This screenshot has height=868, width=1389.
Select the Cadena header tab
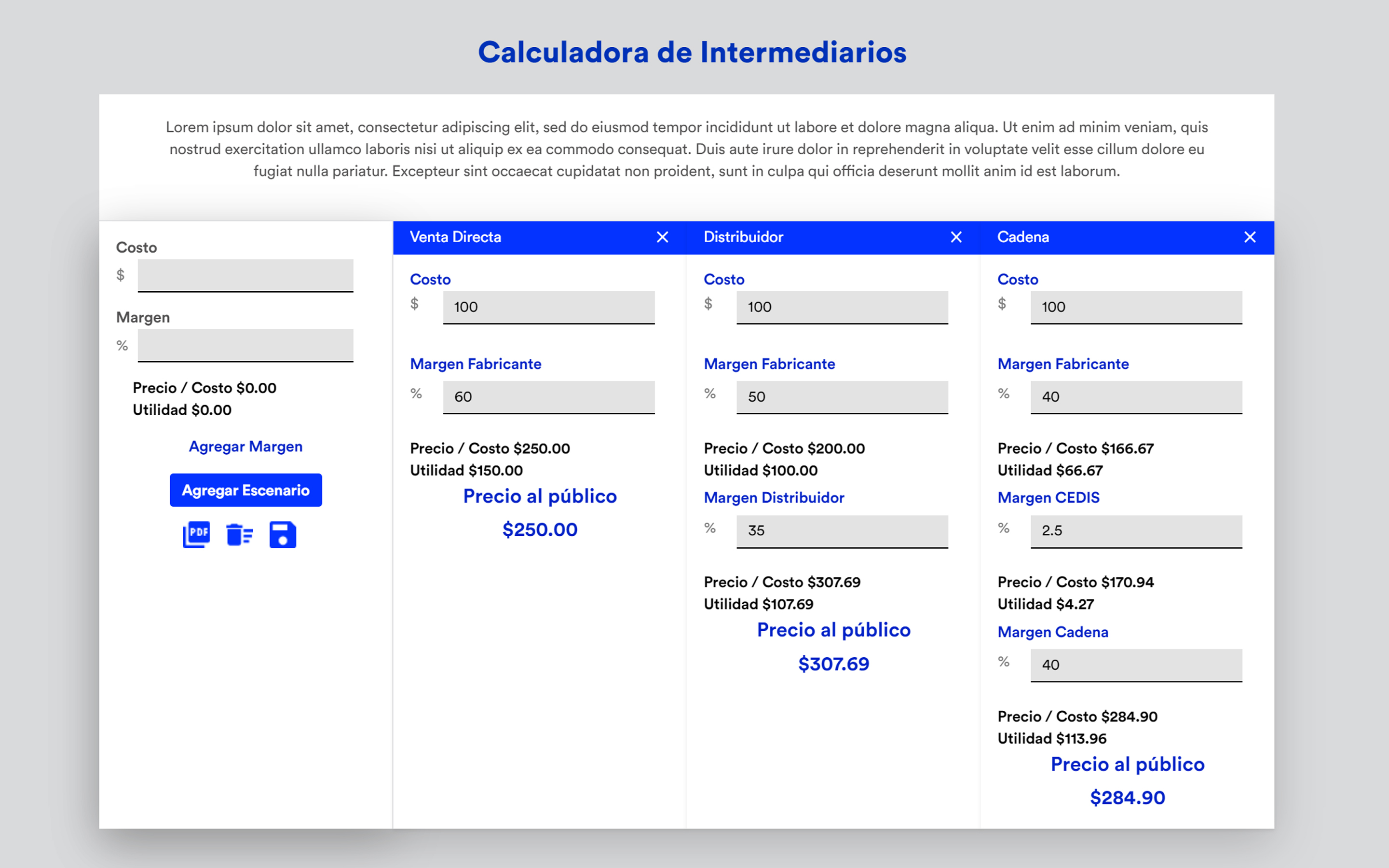pos(1127,238)
